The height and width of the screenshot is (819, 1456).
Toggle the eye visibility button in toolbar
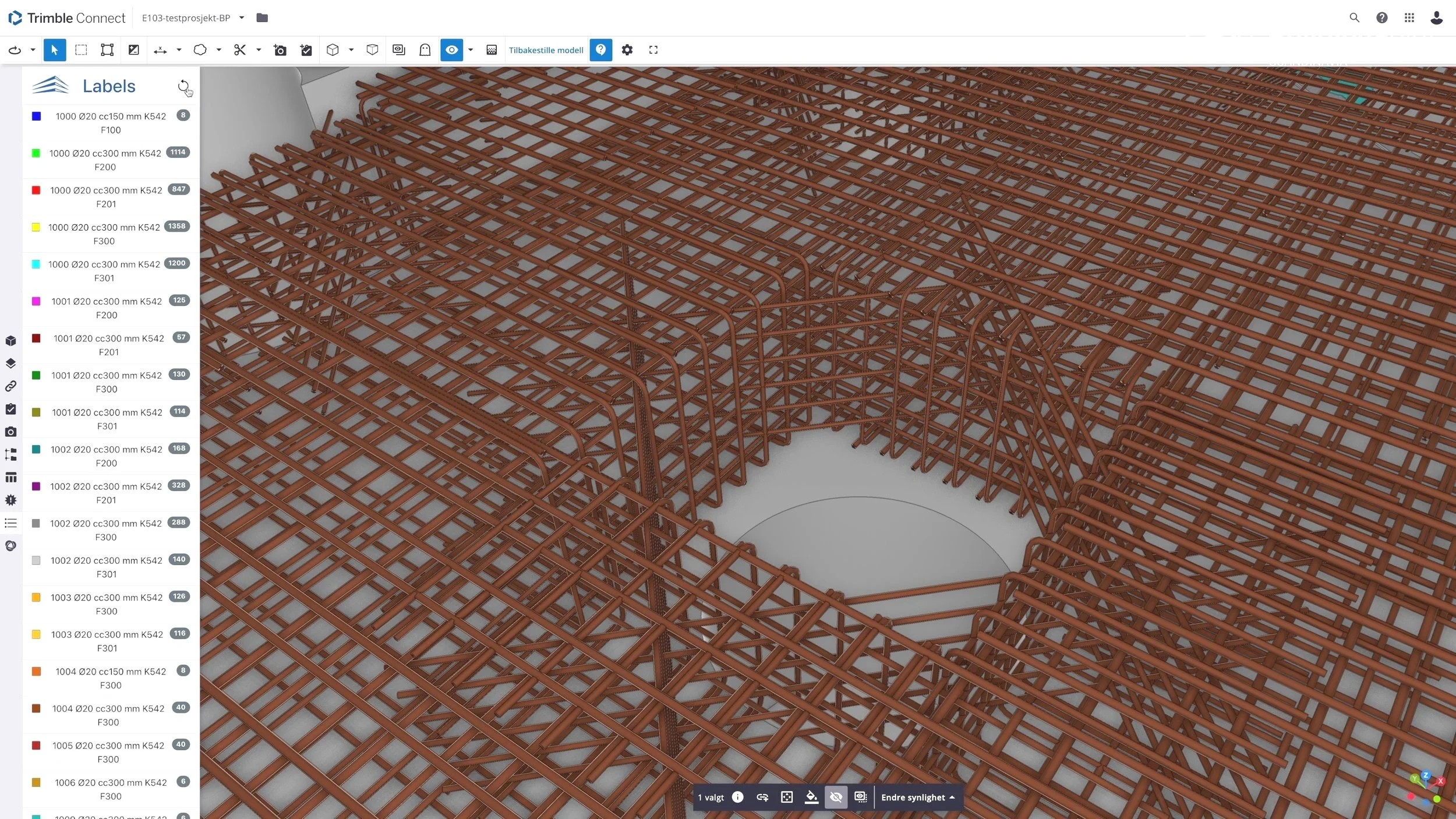(x=452, y=50)
